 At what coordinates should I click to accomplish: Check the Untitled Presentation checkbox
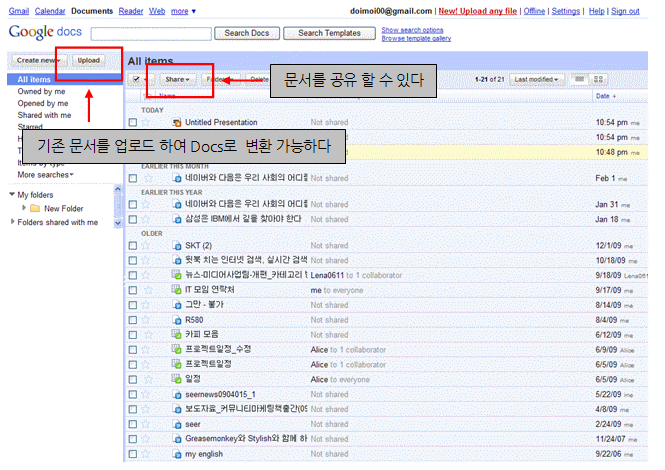coord(133,122)
